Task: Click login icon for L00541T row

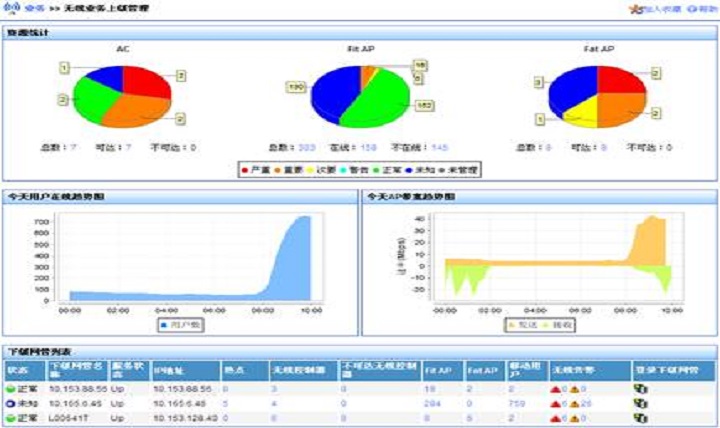Action: [640, 416]
